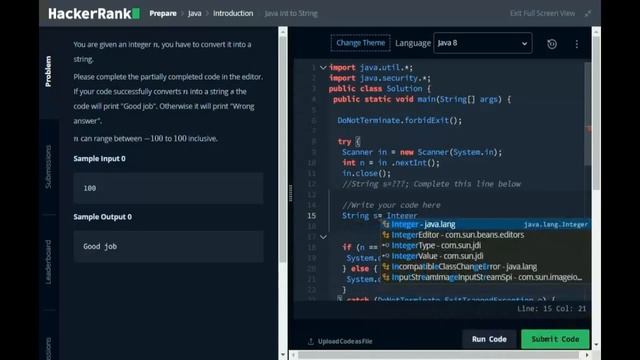This screenshot has width=640, height=360.
Task: Click the DoNotTerminate.forbidExit() code line
Action: (x=400, y=120)
